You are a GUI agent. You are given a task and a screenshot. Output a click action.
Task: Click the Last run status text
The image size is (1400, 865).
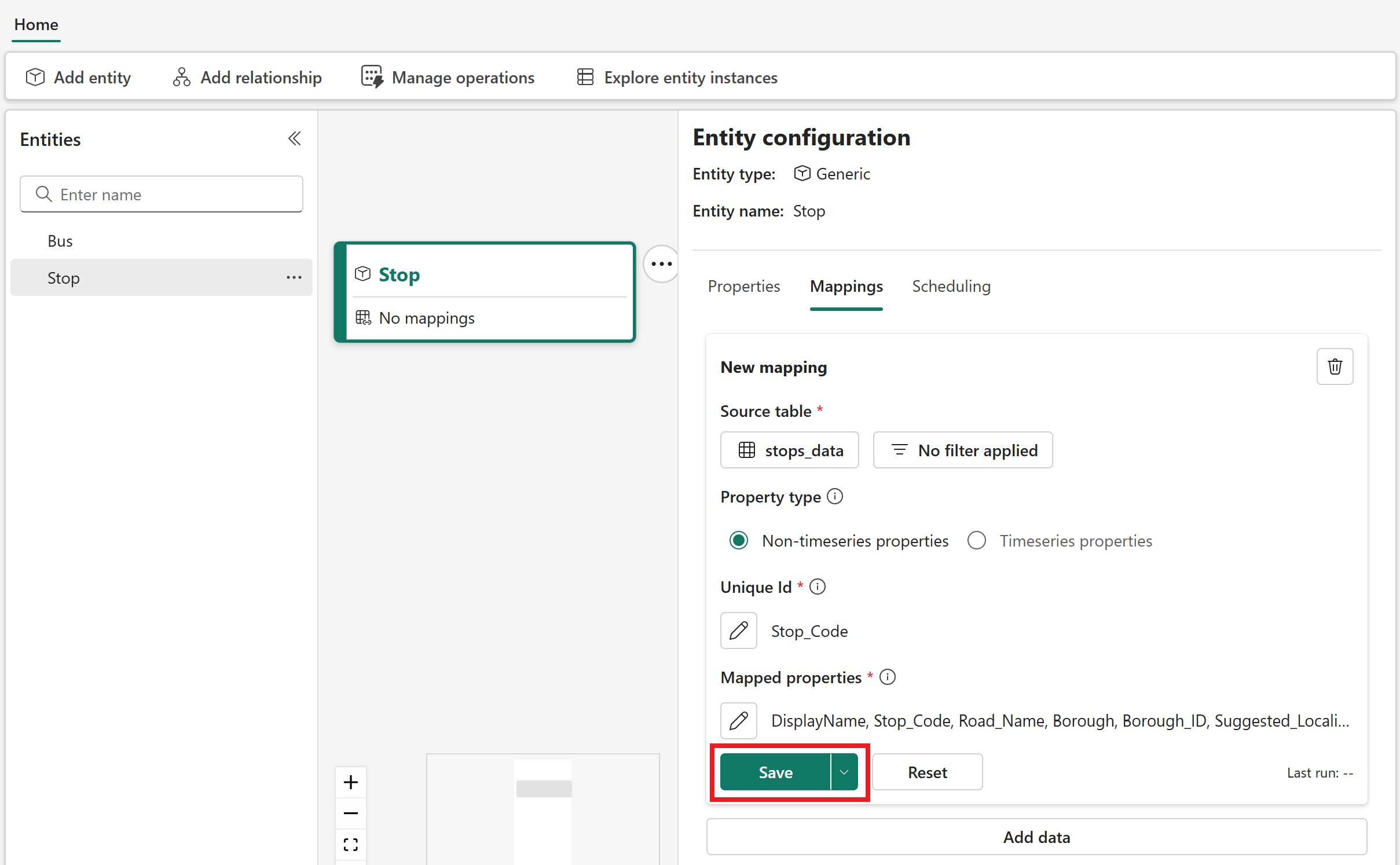[x=1320, y=773]
